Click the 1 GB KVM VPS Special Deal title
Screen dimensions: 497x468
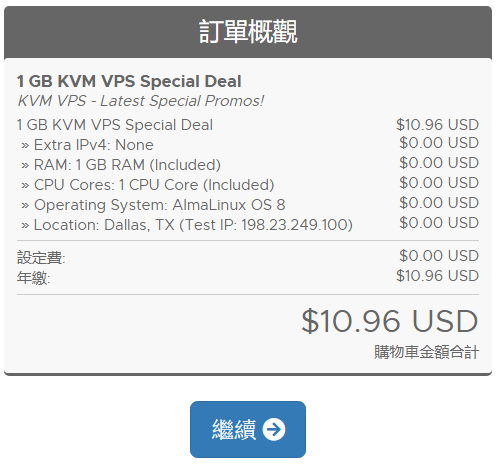tap(129, 81)
